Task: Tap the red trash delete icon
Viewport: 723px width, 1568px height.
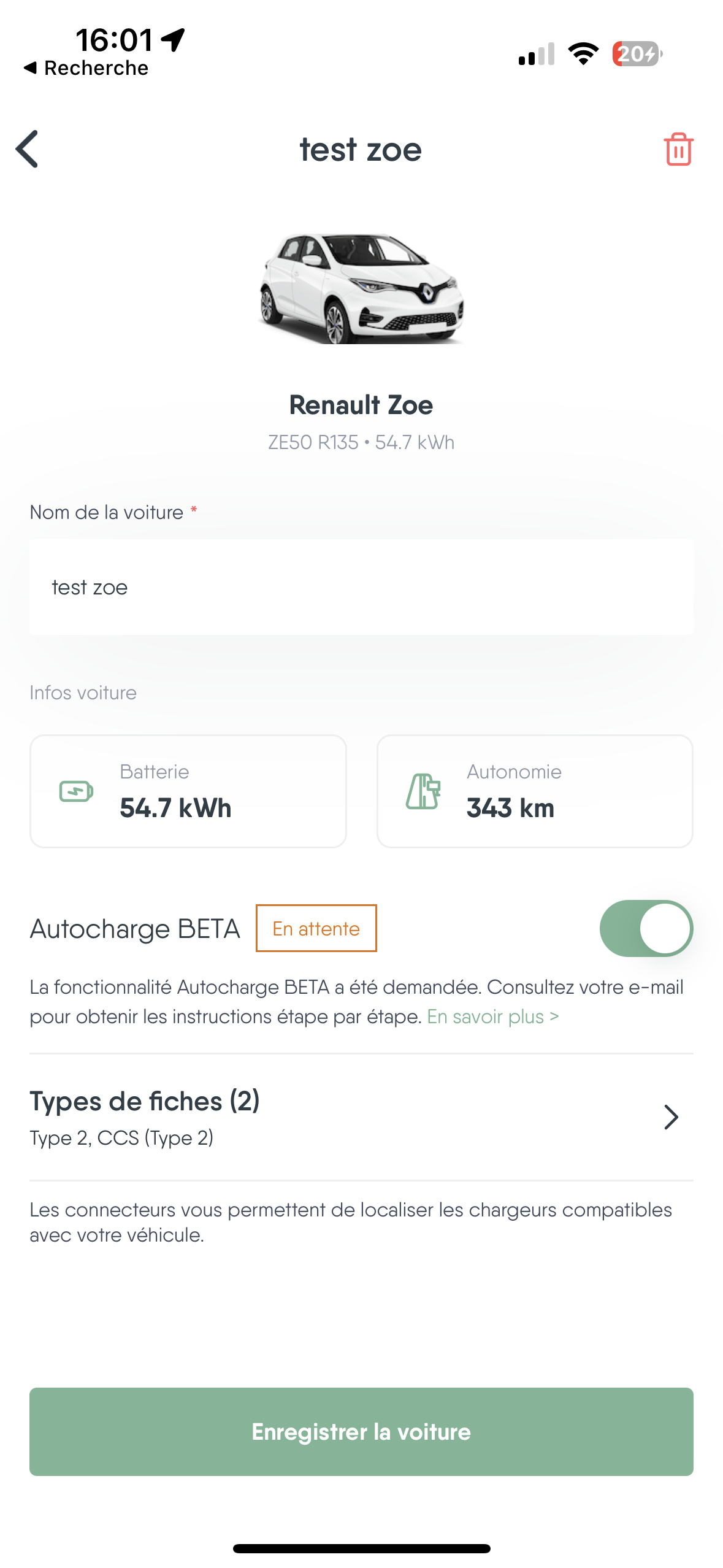Action: tap(678, 149)
